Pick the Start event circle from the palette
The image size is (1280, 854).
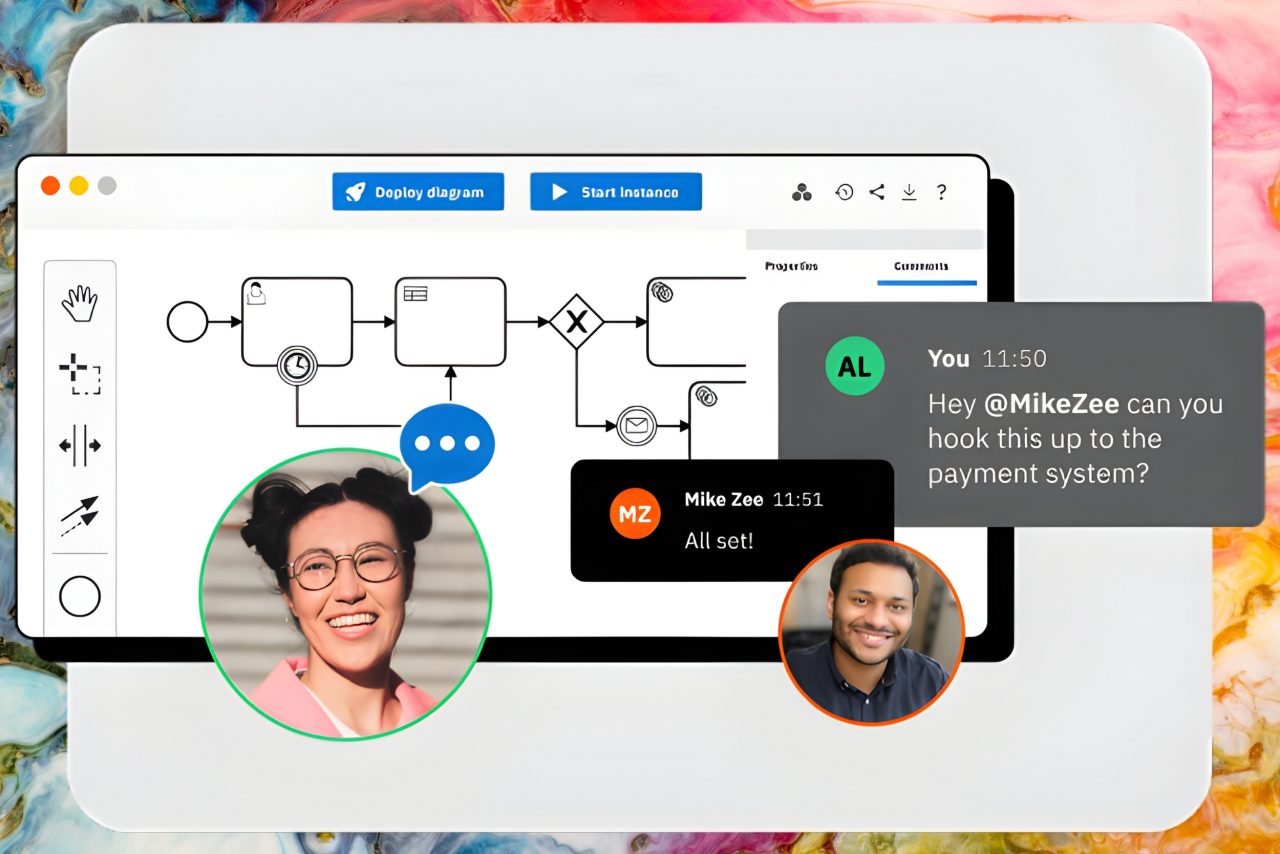79,597
